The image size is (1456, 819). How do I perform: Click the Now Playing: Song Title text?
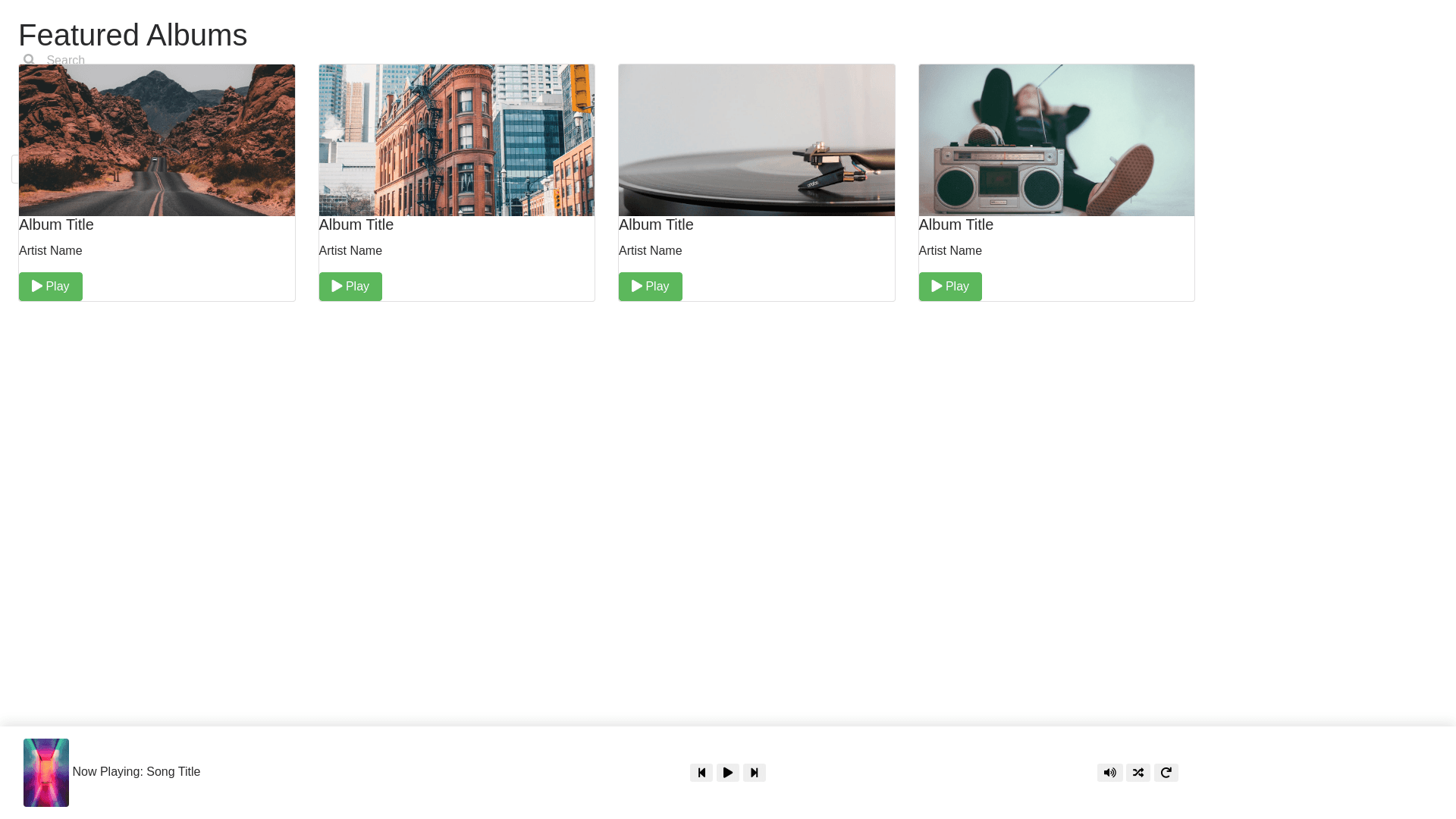pos(136,771)
